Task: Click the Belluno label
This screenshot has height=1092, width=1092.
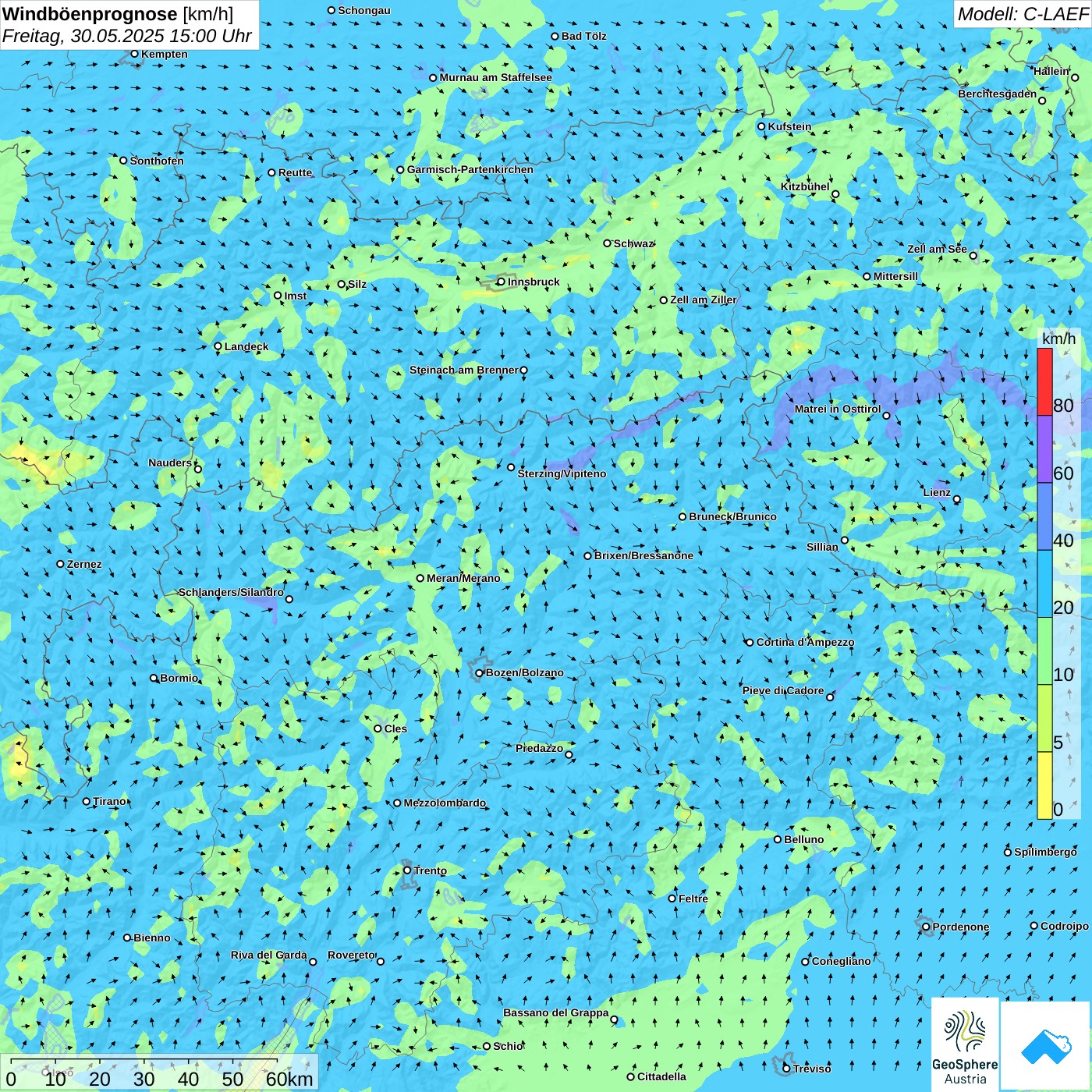Action: [x=804, y=839]
